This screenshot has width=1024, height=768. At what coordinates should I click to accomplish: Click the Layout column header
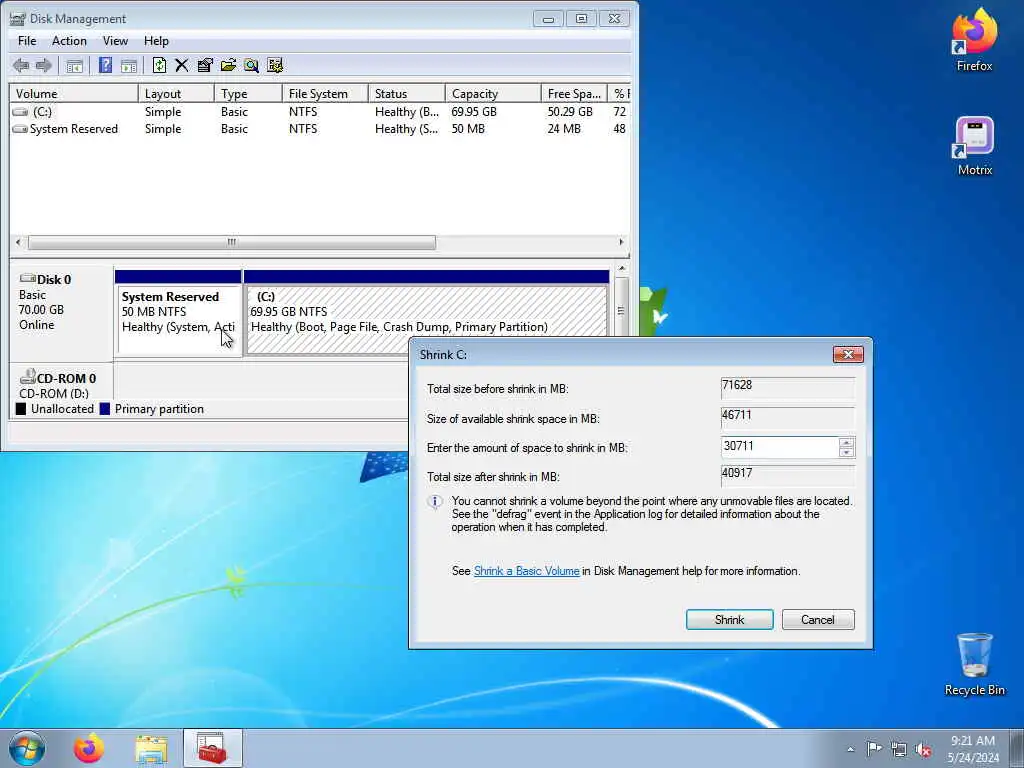coord(176,93)
